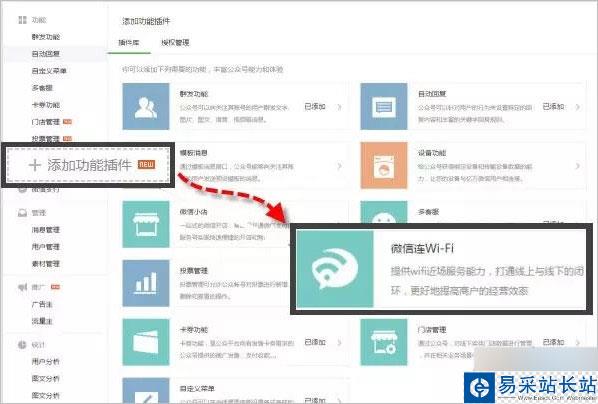
Task: Click the 功能 section icon in sidebar
Action: pyautogui.click(x=23, y=20)
